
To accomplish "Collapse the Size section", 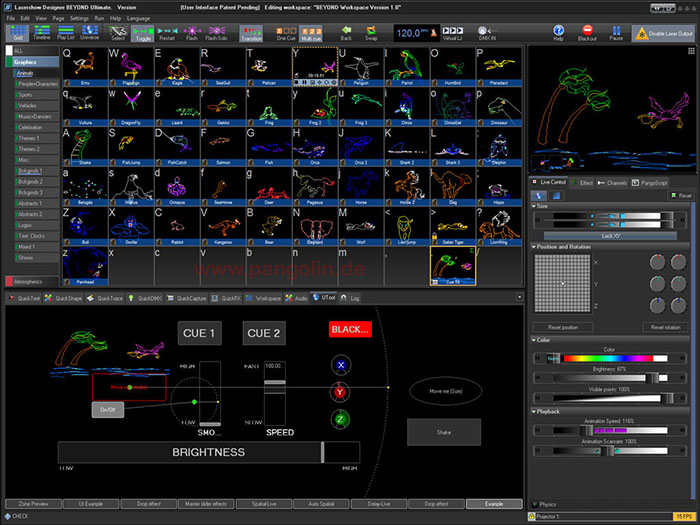I will pyautogui.click(x=534, y=206).
